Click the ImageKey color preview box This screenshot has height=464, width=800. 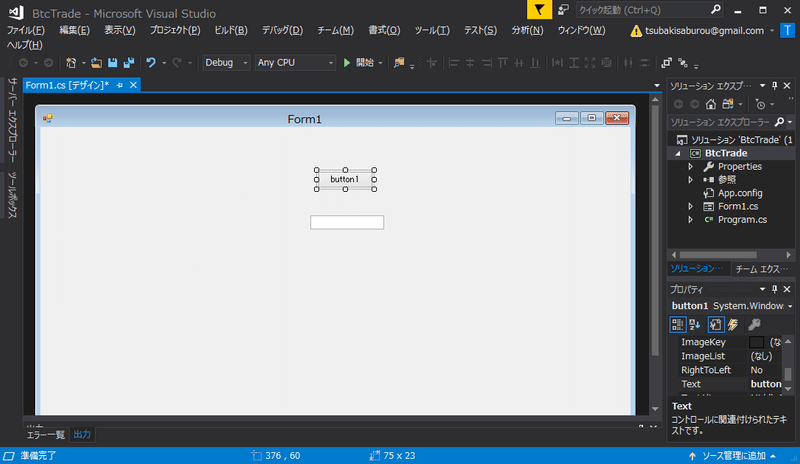tap(756, 342)
